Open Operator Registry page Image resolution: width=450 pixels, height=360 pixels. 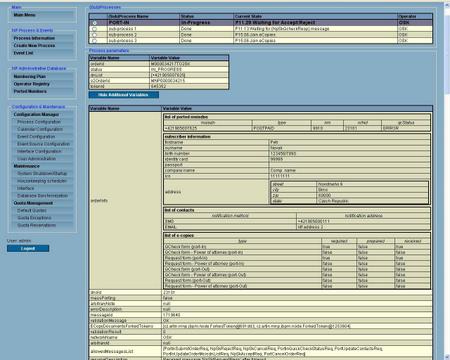[41, 84]
